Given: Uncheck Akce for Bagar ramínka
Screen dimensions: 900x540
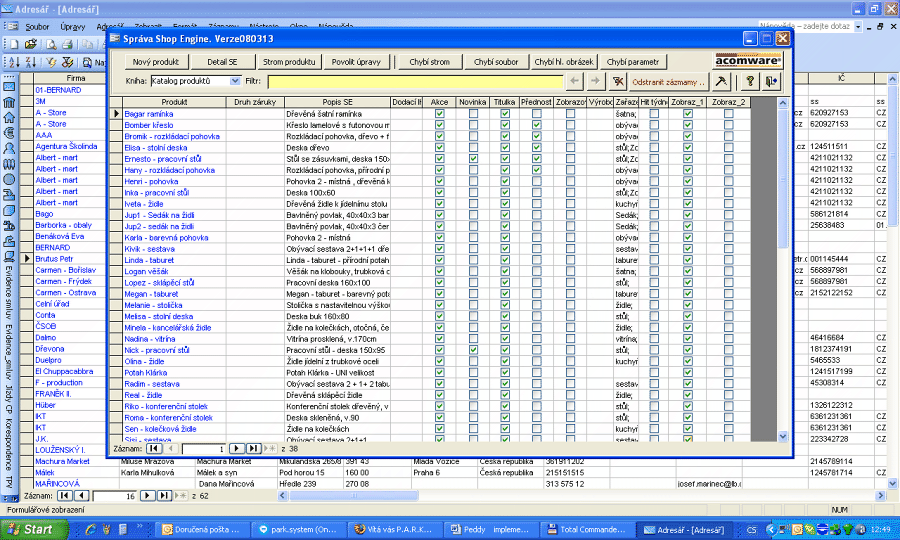Looking at the screenshot, I should click(x=440, y=114).
